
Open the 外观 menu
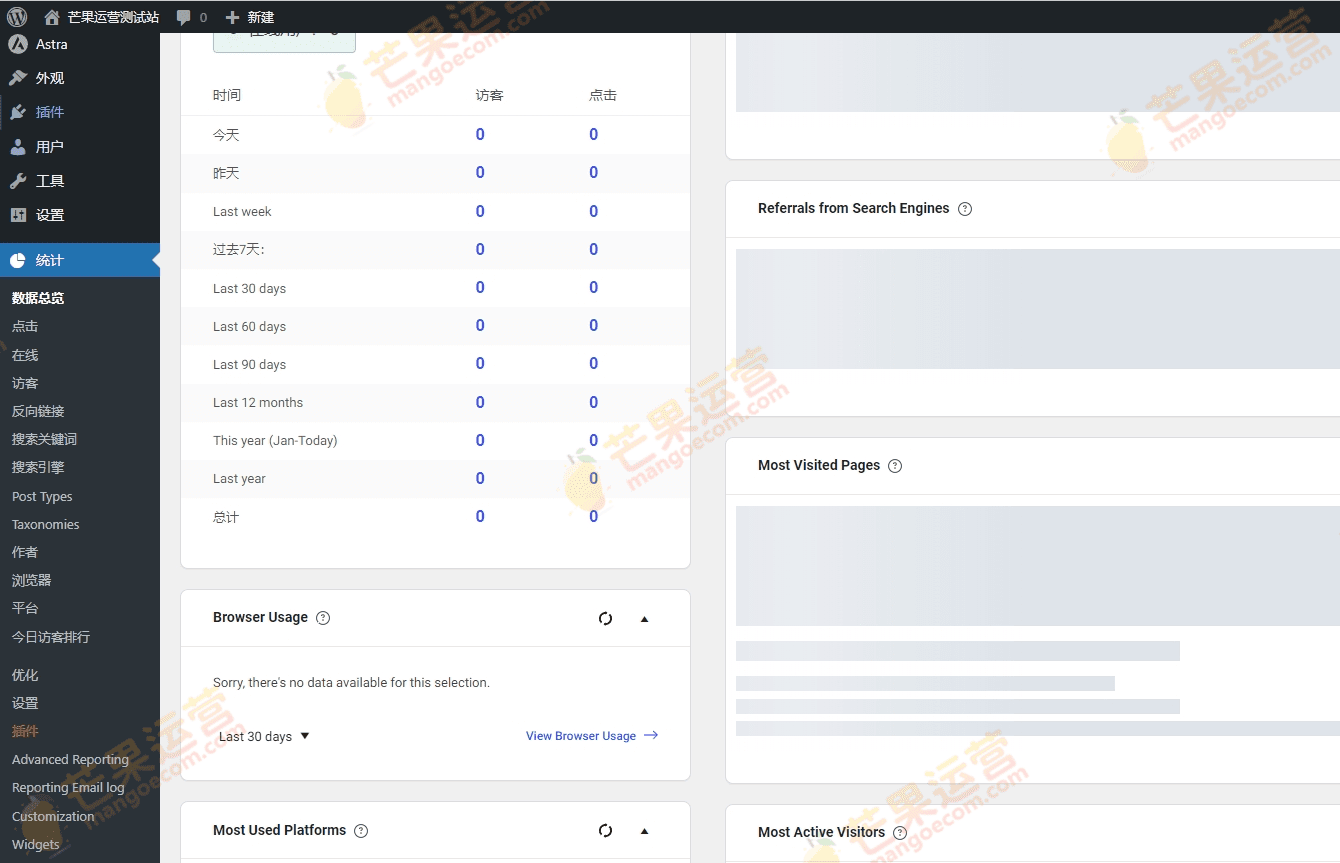coord(80,78)
